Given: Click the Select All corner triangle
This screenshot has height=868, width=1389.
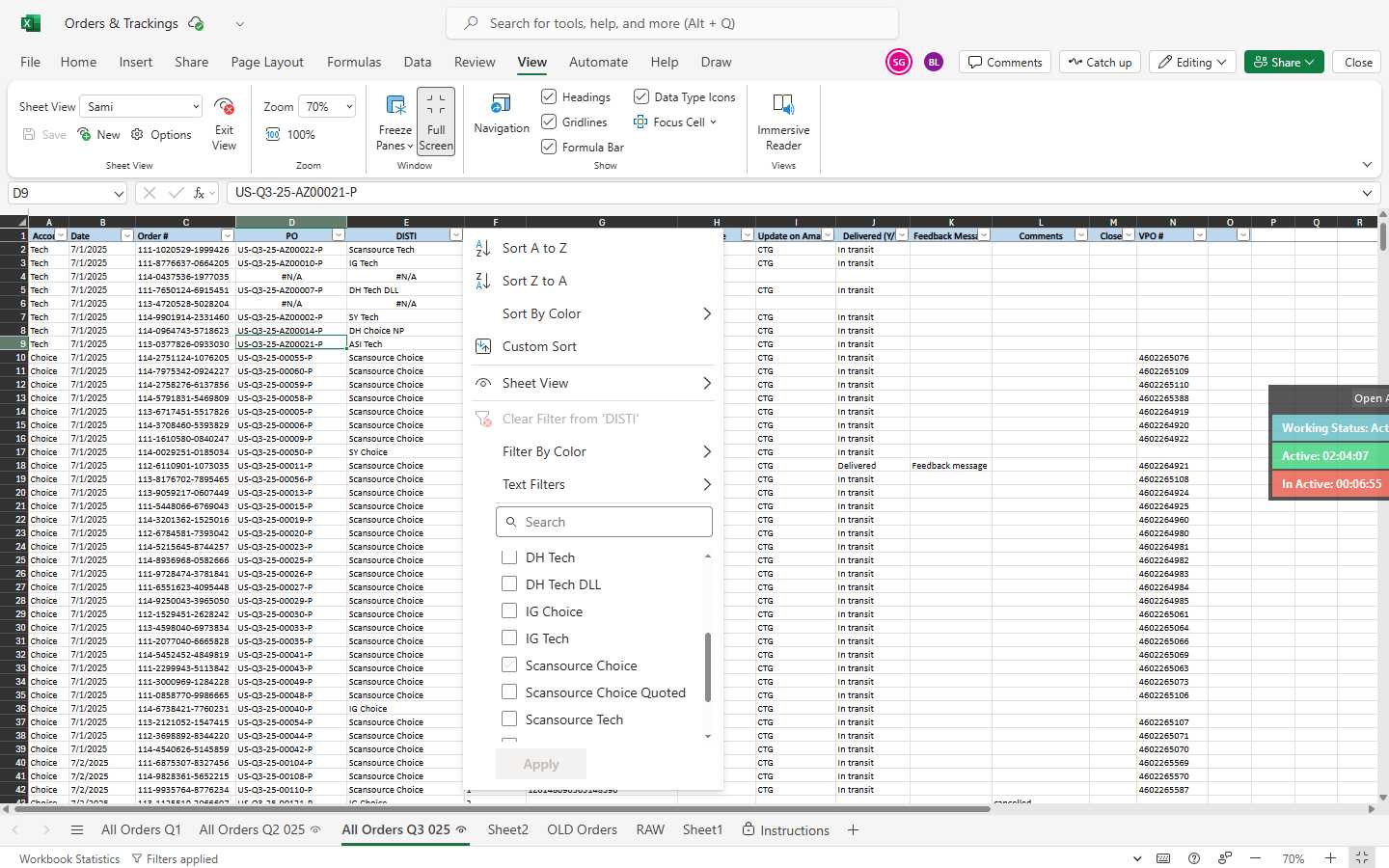Looking at the screenshot, I should [14, 222].
